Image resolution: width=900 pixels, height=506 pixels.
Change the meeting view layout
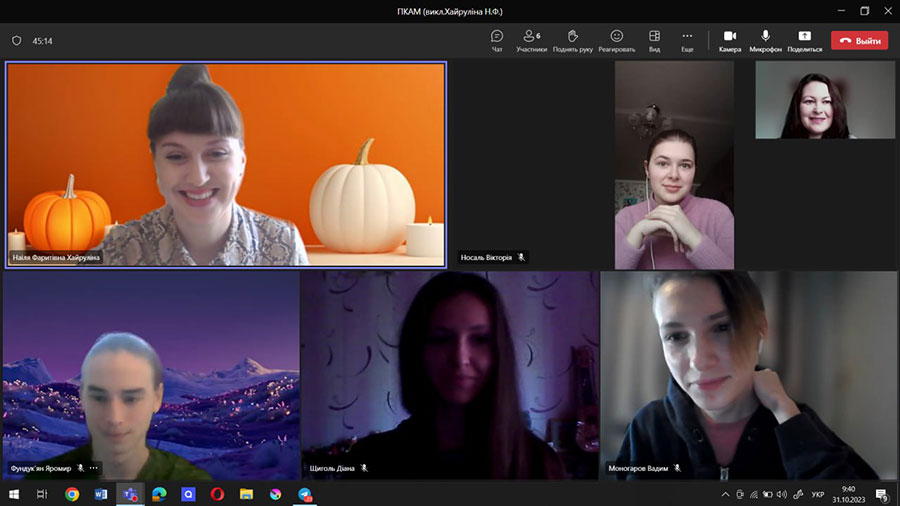tap(654, 41)
